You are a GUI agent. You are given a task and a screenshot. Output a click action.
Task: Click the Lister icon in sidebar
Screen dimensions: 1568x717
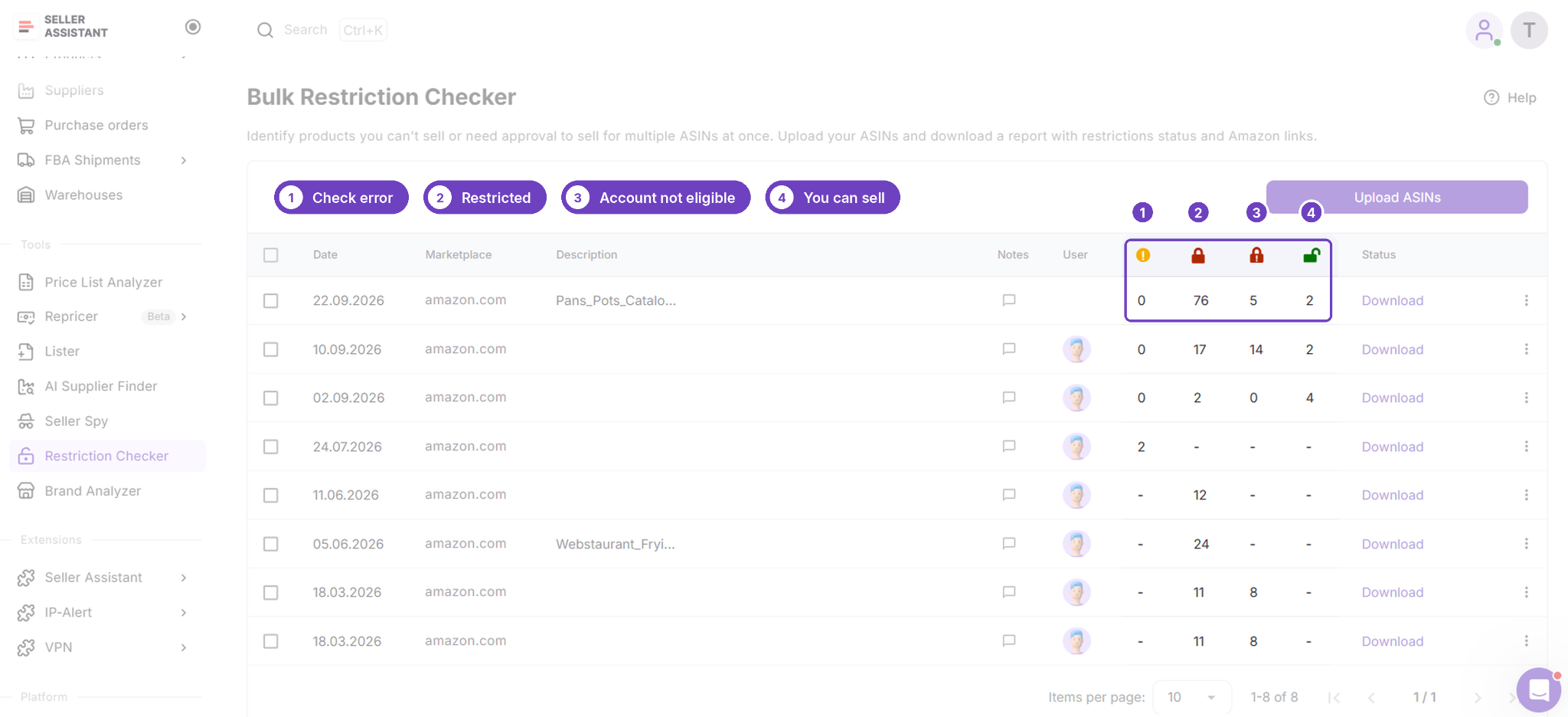click(x=26, y=352)
